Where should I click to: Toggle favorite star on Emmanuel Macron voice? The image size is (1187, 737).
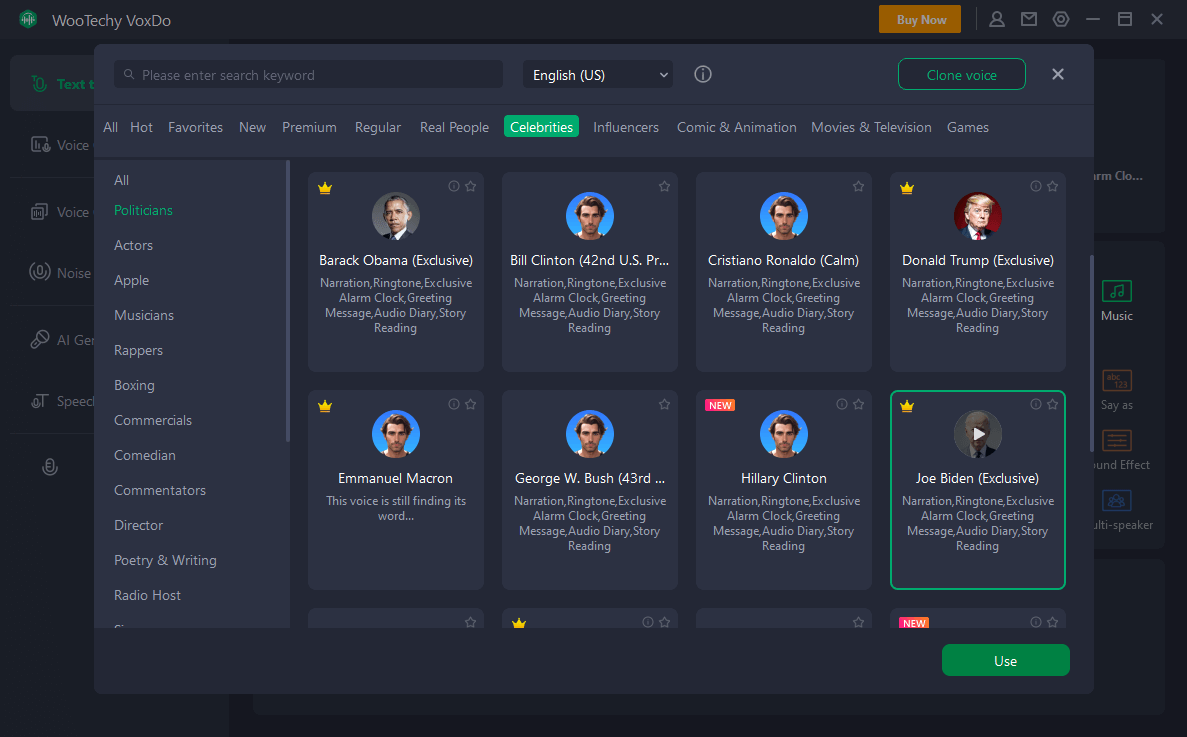(470, 404)
